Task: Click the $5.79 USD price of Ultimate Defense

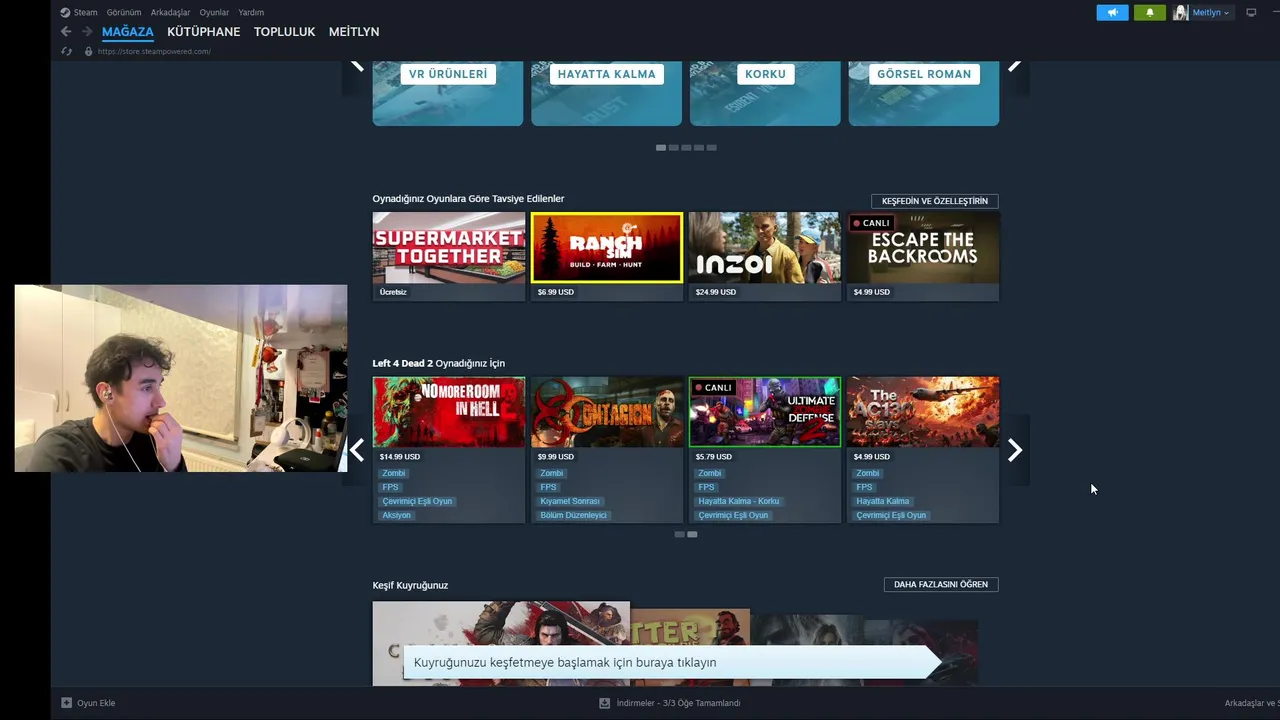Action: point(714,457)
